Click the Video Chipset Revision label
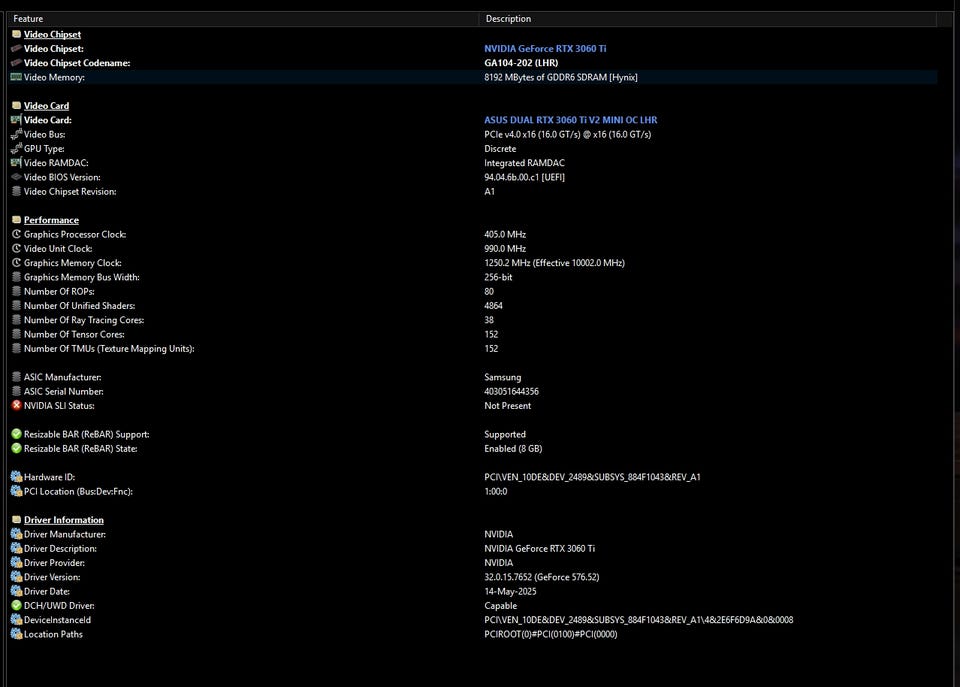 coord(70,191)
